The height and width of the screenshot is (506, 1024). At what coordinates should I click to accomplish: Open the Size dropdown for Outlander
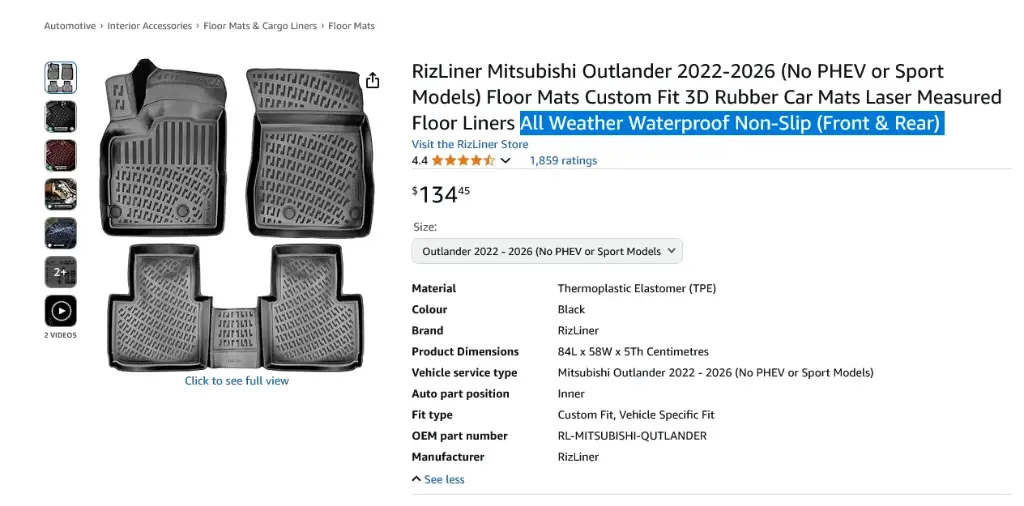[547, 251]
